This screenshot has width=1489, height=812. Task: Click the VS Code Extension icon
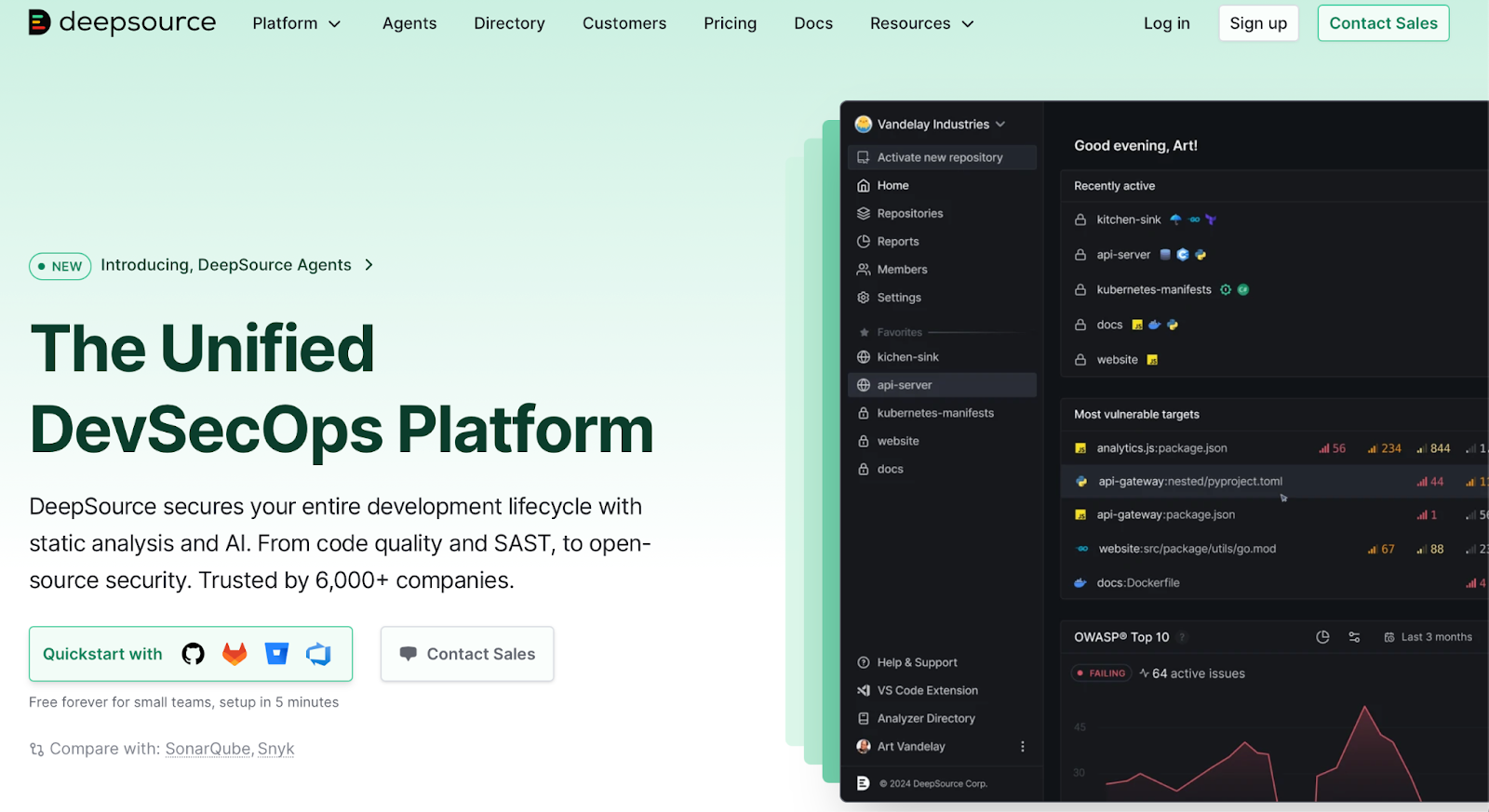(x=864, y=690)
